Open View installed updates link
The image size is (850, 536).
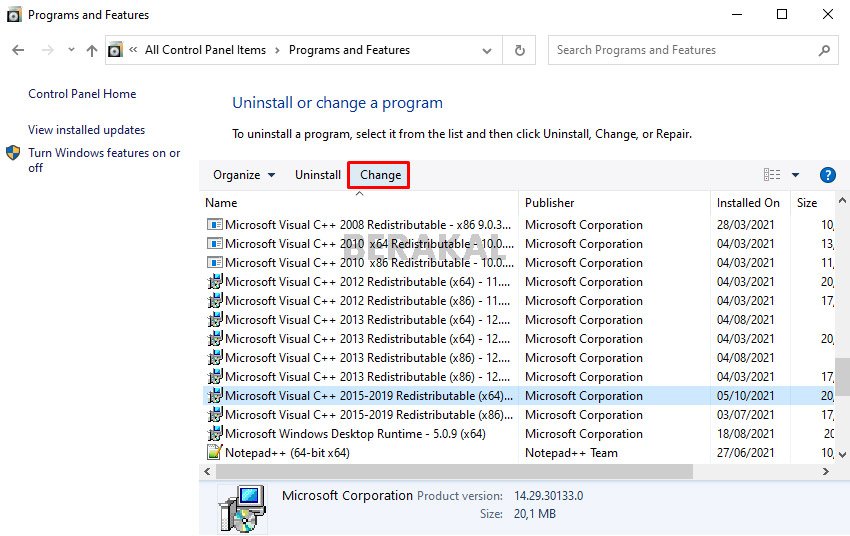(x=87, y=130)
